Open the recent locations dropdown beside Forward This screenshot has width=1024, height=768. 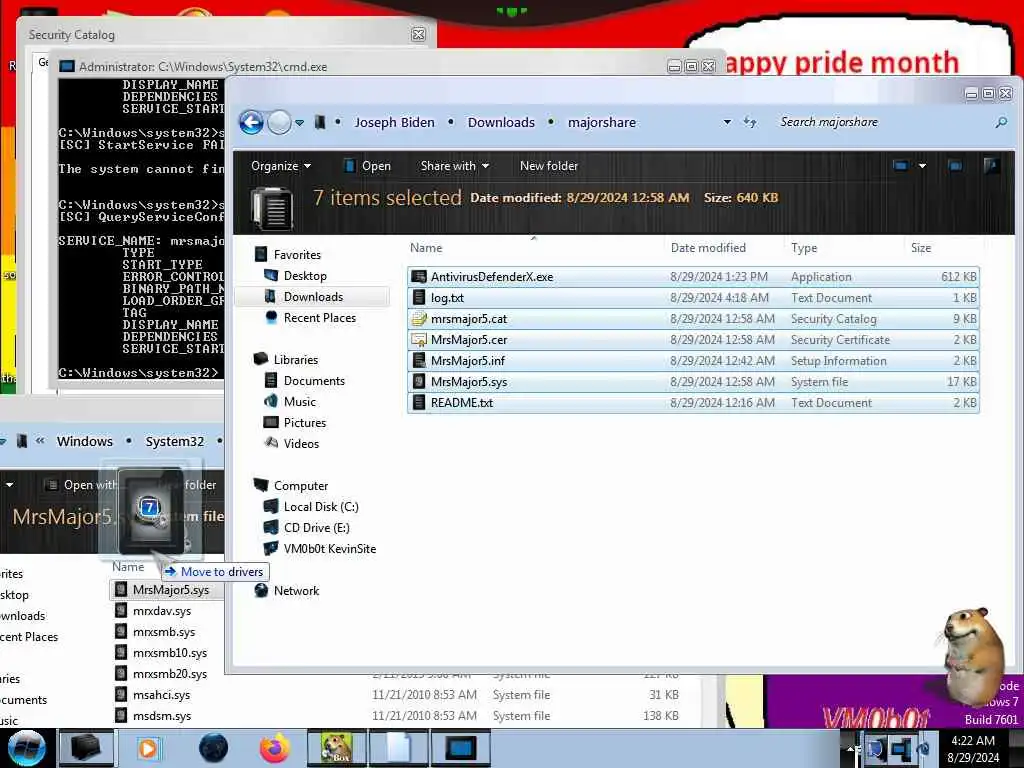(299, 123)
